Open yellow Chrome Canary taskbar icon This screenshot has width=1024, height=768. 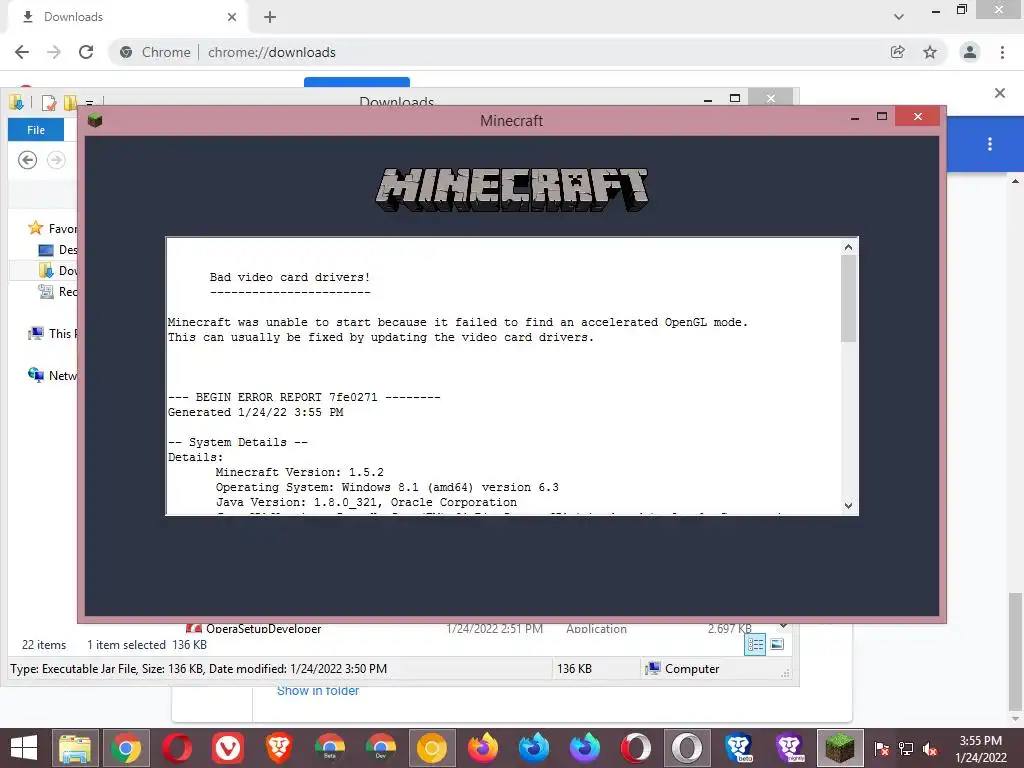(432, 748)
